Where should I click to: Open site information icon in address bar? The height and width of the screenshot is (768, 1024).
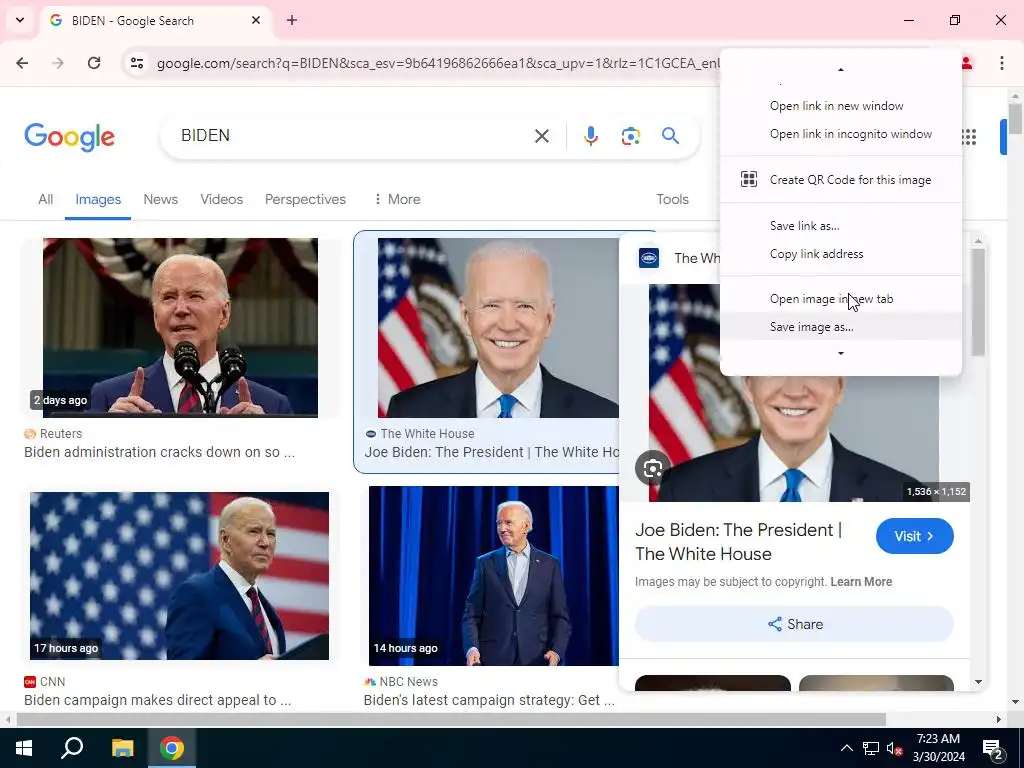[136, 63]
